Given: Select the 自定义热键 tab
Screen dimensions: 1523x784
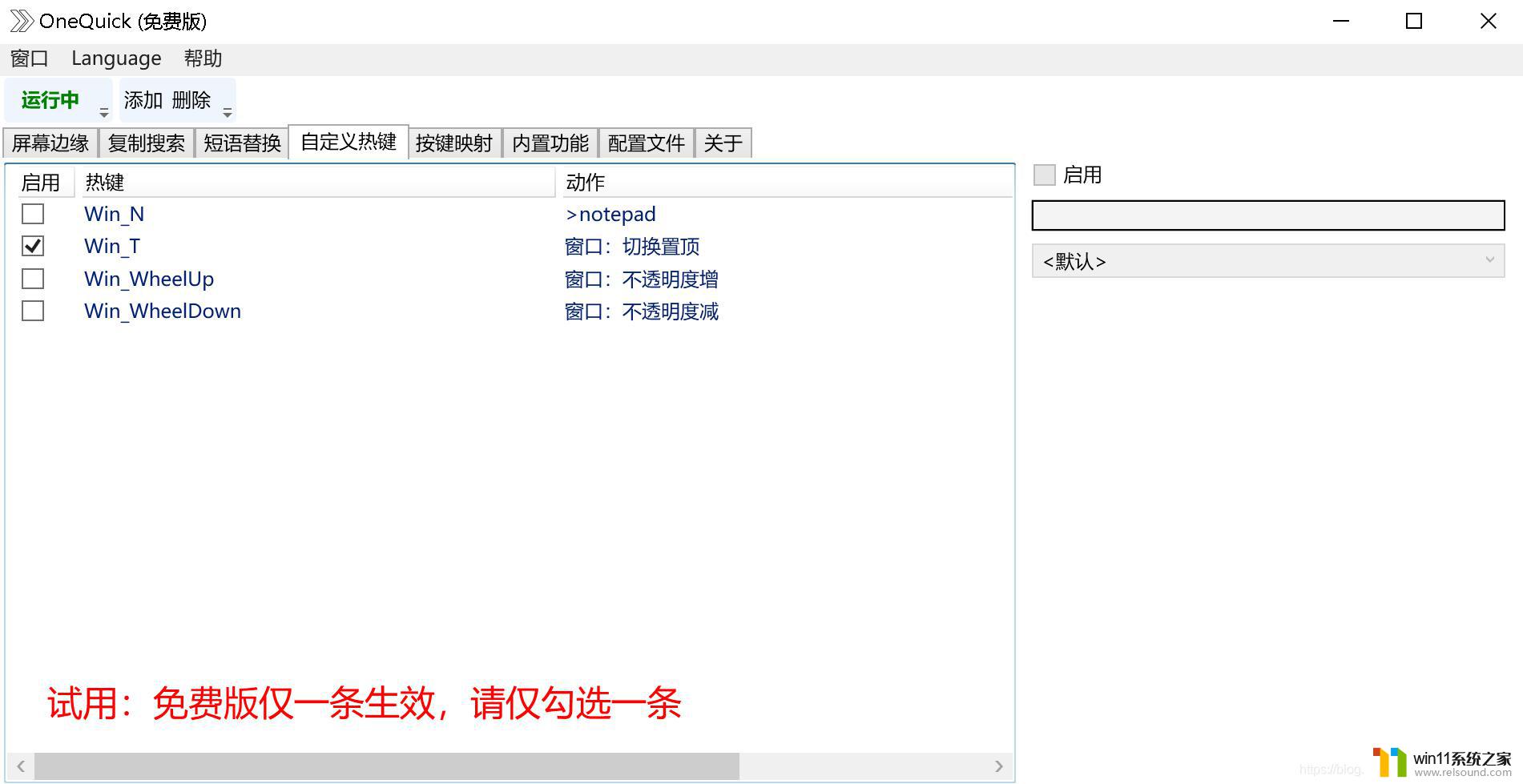Looking at the screenshot, I should [349, 142].
